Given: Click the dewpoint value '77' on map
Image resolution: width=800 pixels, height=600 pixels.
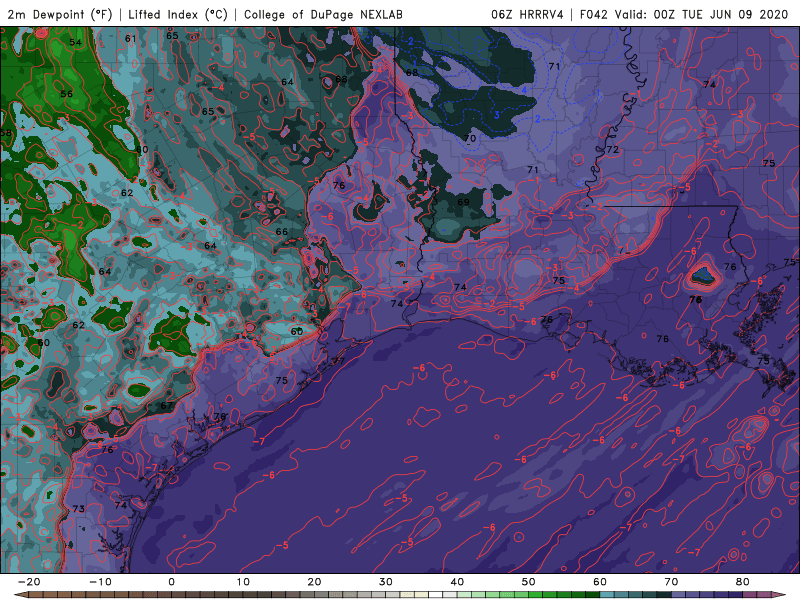Looking at the screenshot, I should click(x=339, y=361).
